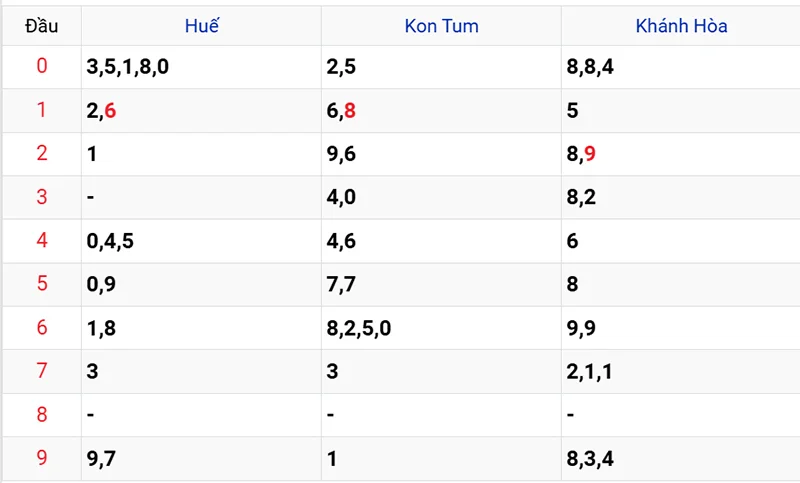Select Kon Tum cell showing 7,7
Image resolution: width=800 pixels, height=483 pixels.
point(341,284)
